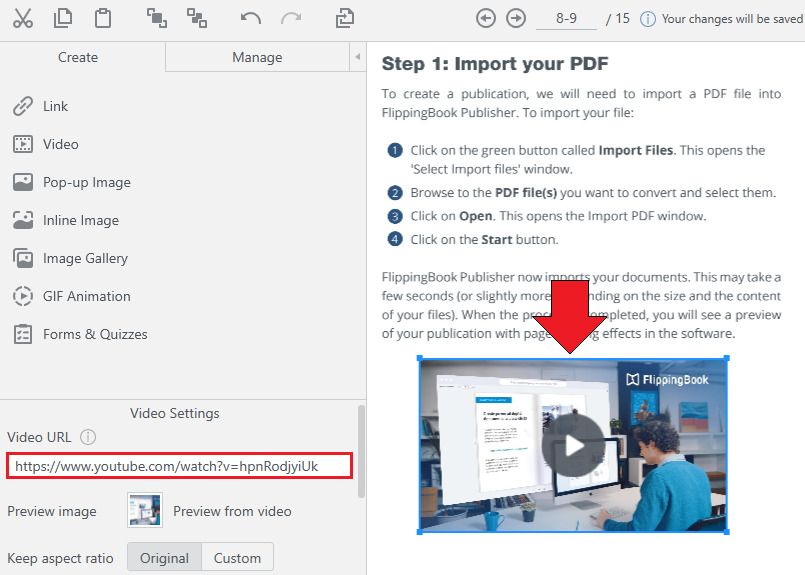Click top-left resize handle of video
This screenshot has height=575, width=805.
coord(419,358)
